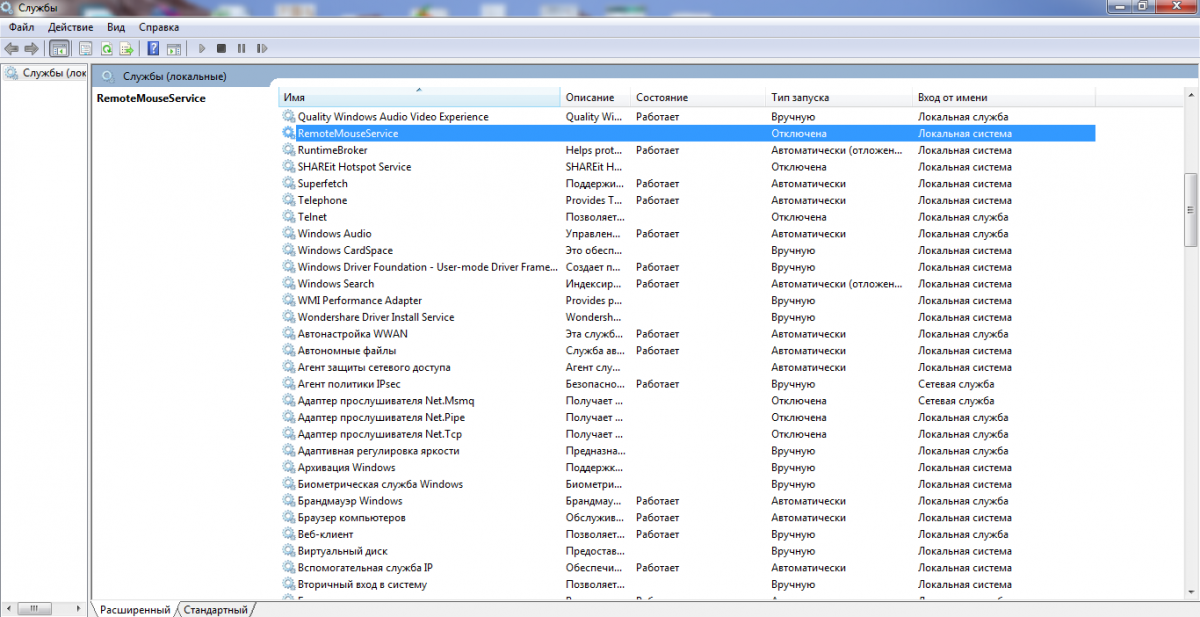This screenshot has height=617, width=1200.
Task: Open the Файл menu
Action: 22,27
